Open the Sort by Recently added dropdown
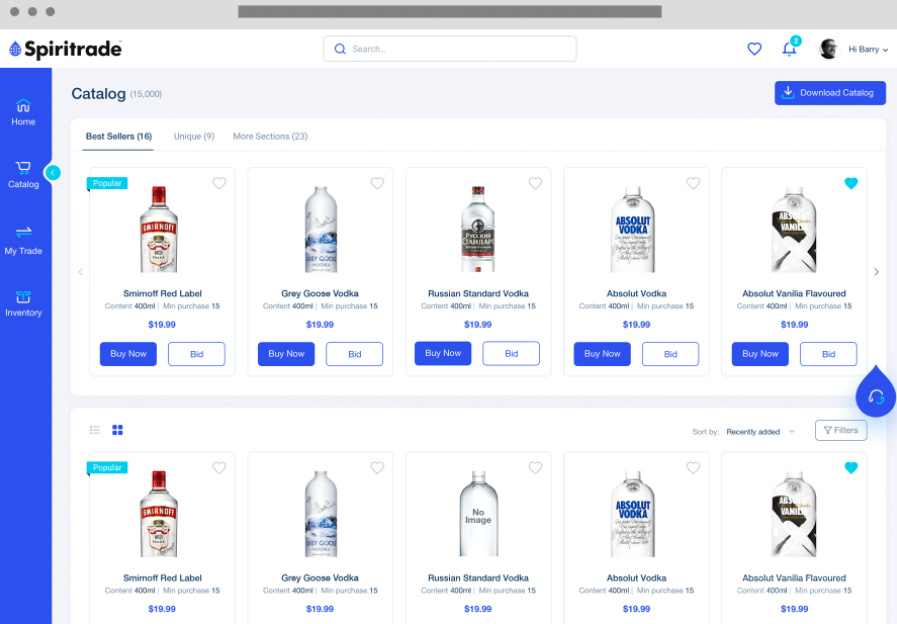The height and width of the screenshot is (624, 897). click(x=760, y=432)
